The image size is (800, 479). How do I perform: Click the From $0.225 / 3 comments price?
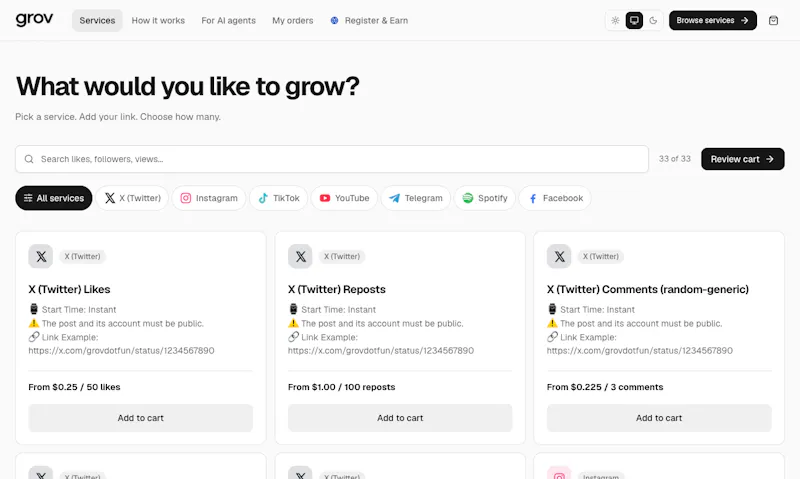point(605,387)
